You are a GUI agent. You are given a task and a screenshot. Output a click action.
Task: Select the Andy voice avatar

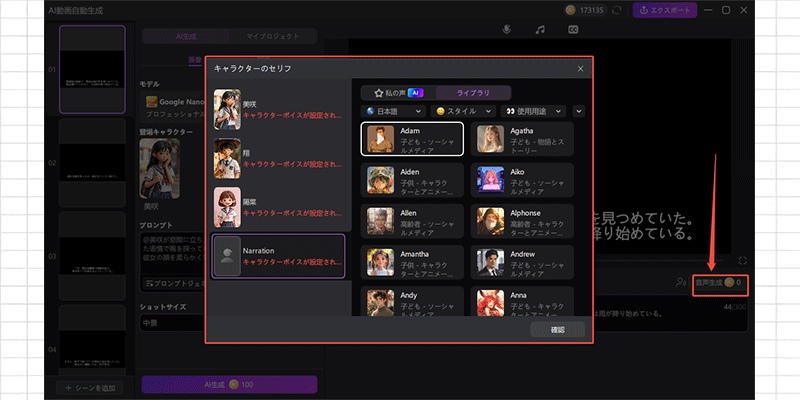click(x=381, y=303)
